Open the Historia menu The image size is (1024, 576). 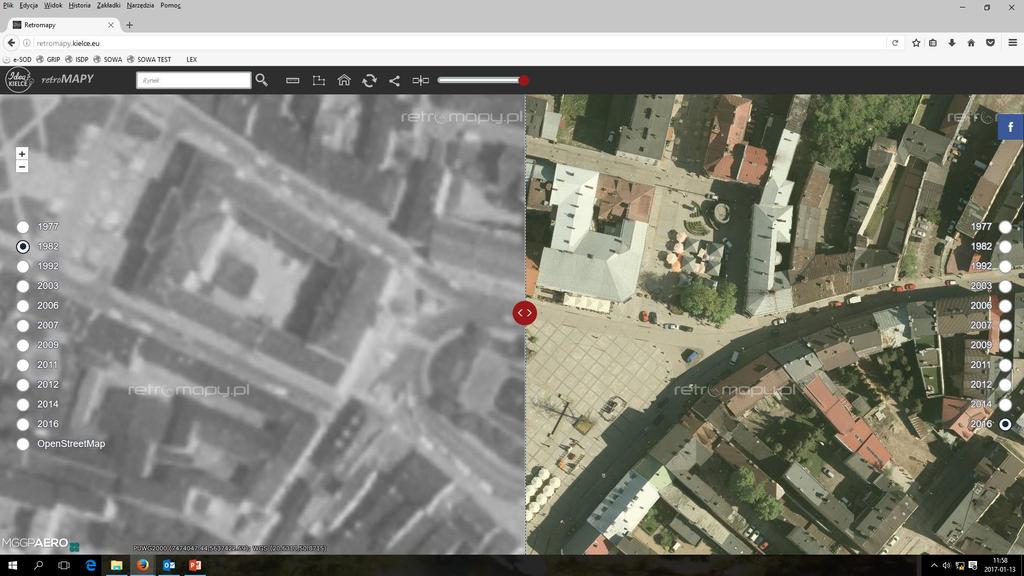(80, 5)
